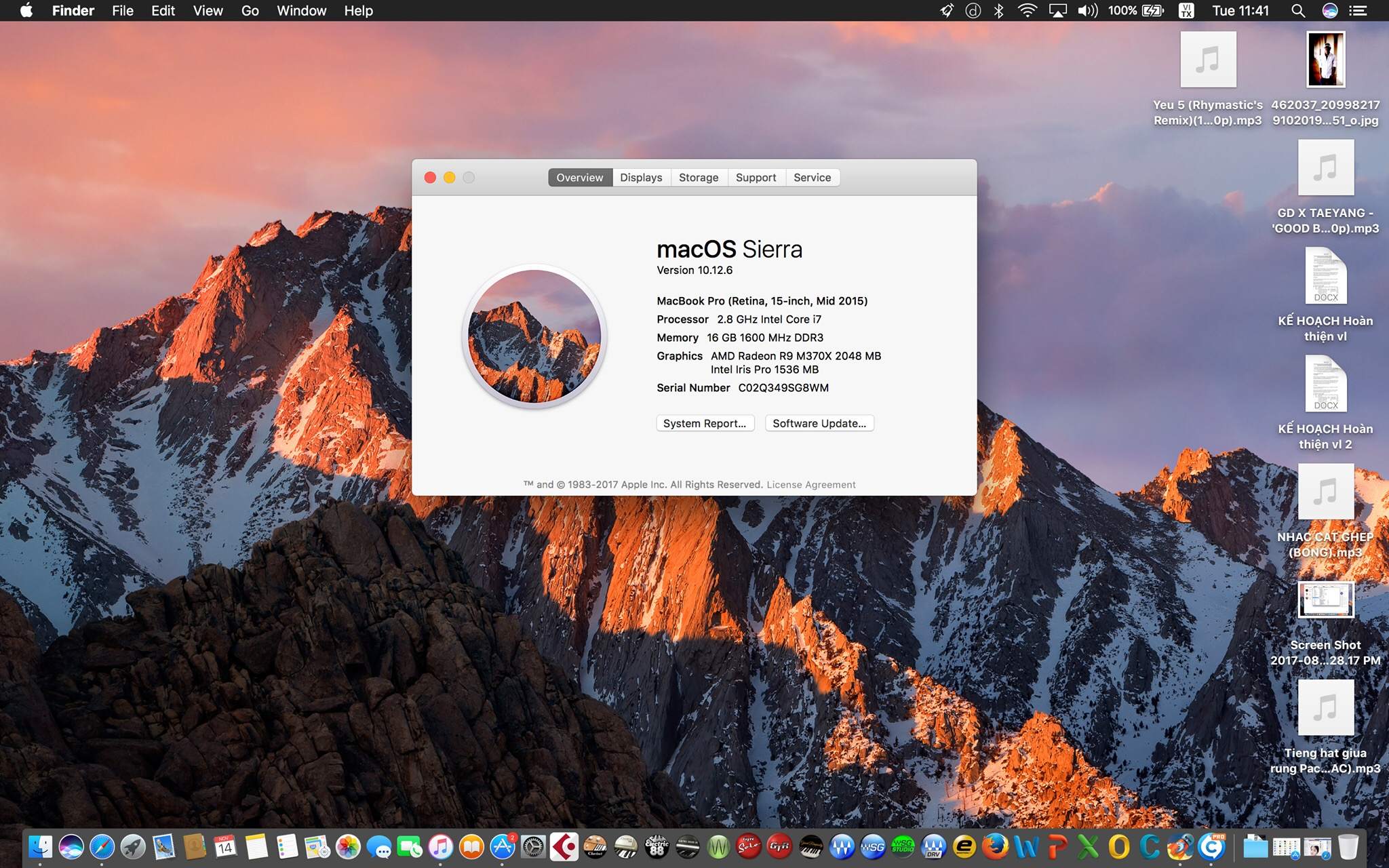Open Photos app in the Dock

pyautogui.click(x=348, y=846)
